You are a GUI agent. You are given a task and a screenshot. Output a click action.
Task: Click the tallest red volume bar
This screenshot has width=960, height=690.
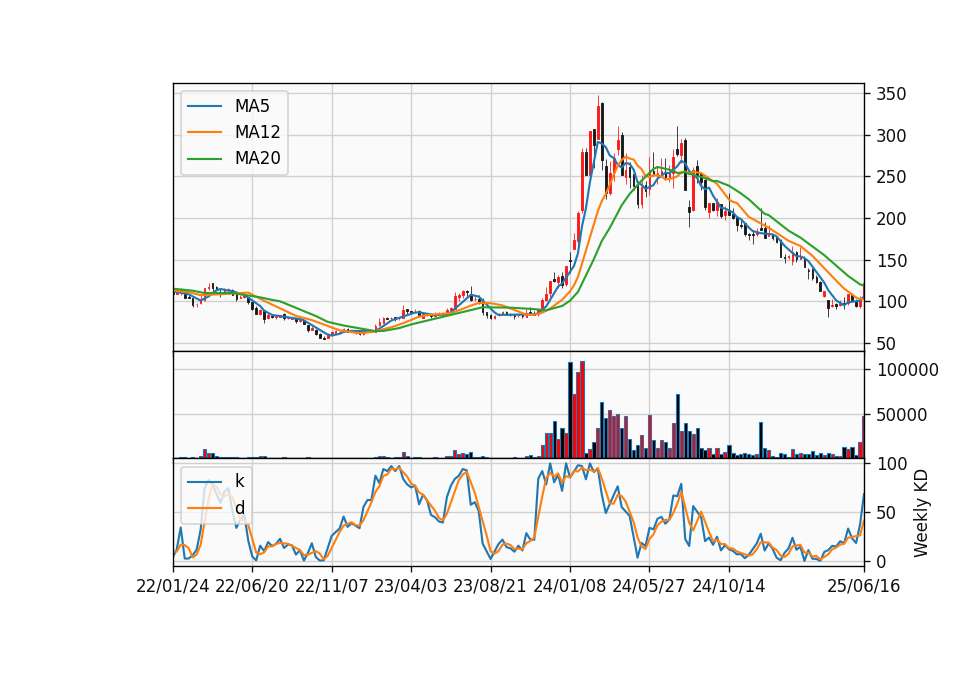(582, 410)
